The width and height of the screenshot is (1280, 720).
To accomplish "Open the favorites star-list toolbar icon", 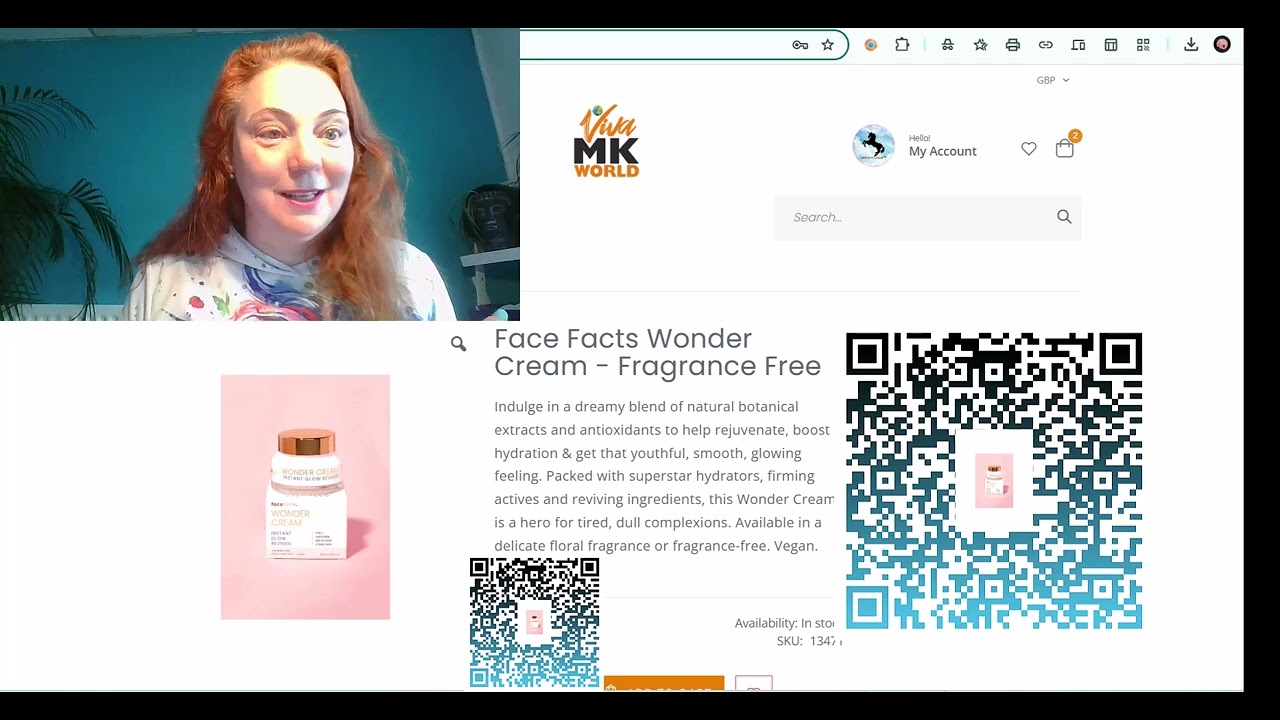I will (980, 45).
